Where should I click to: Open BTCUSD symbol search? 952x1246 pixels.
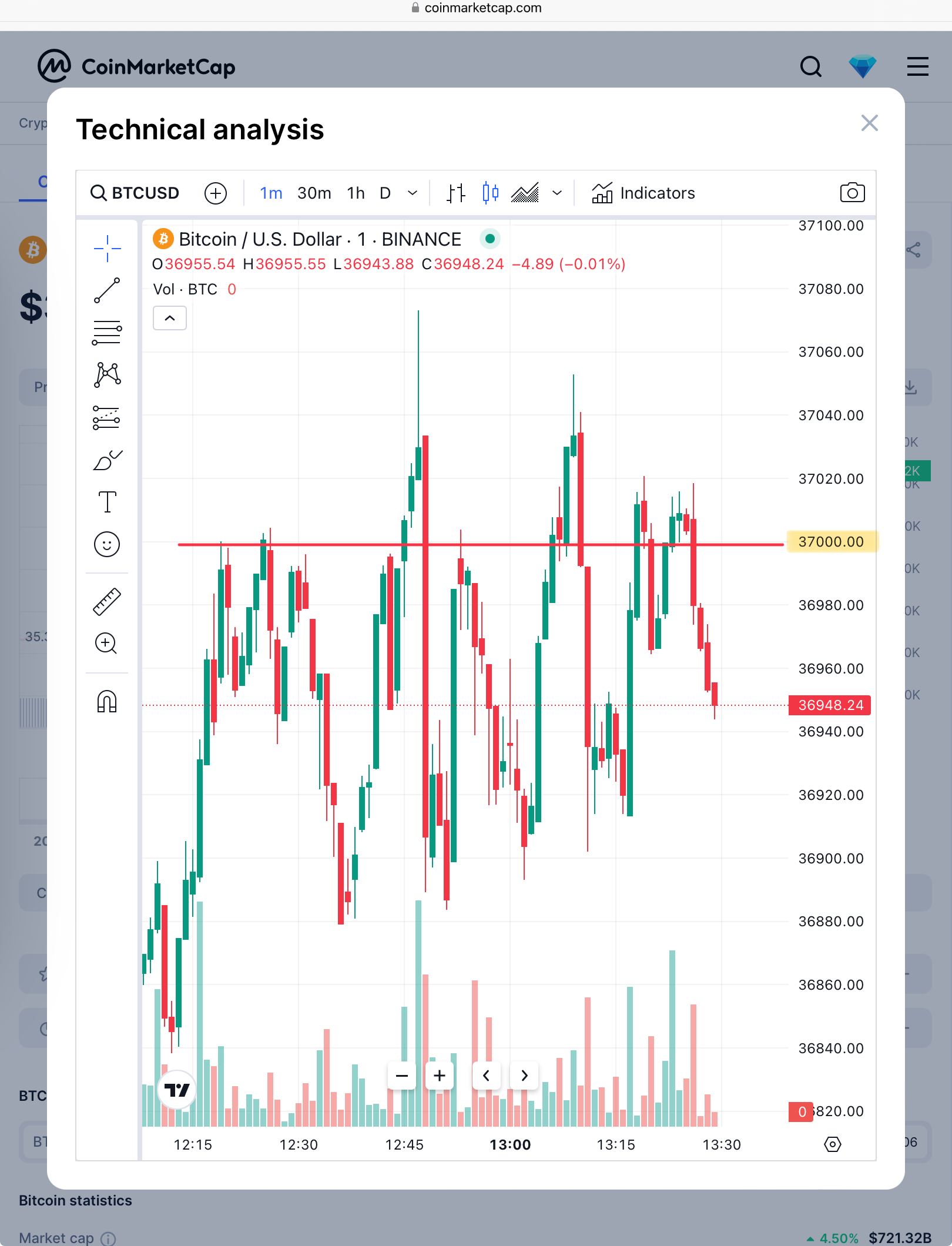point(135,193)
